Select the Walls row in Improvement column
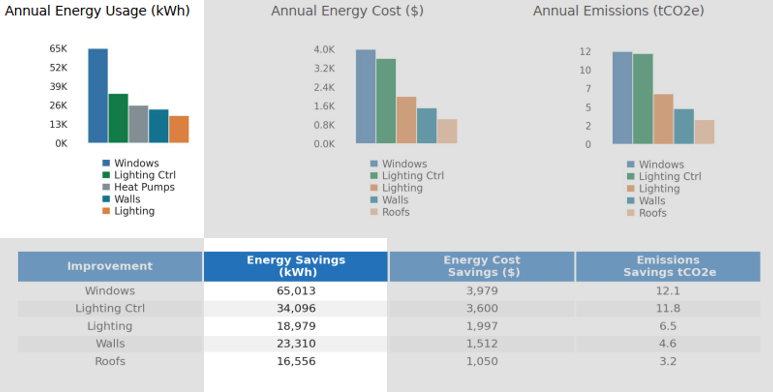This screenshot has width=773, height=392. (x=110, y=344)
